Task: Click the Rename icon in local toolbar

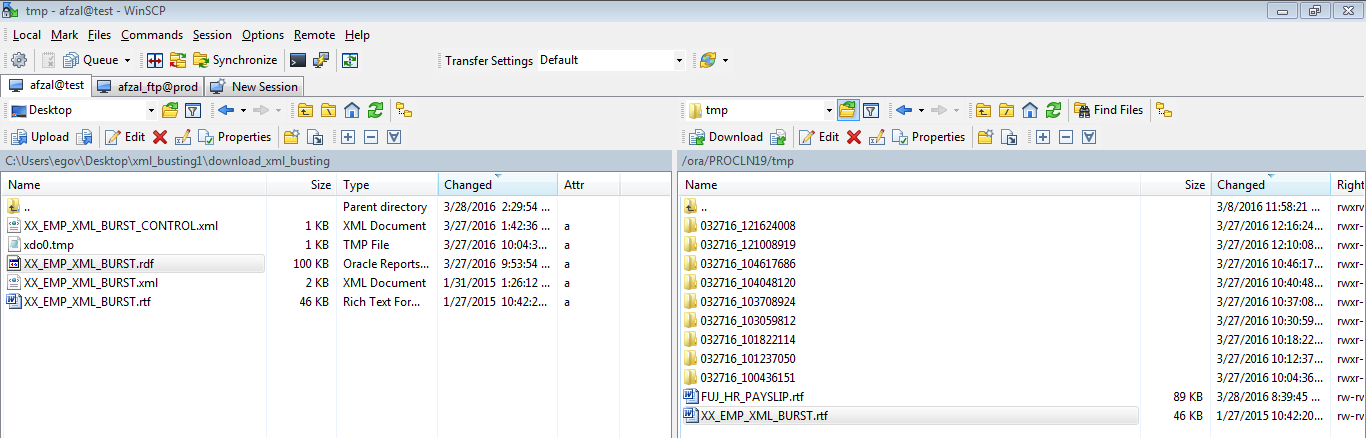Action: (183, 137)
